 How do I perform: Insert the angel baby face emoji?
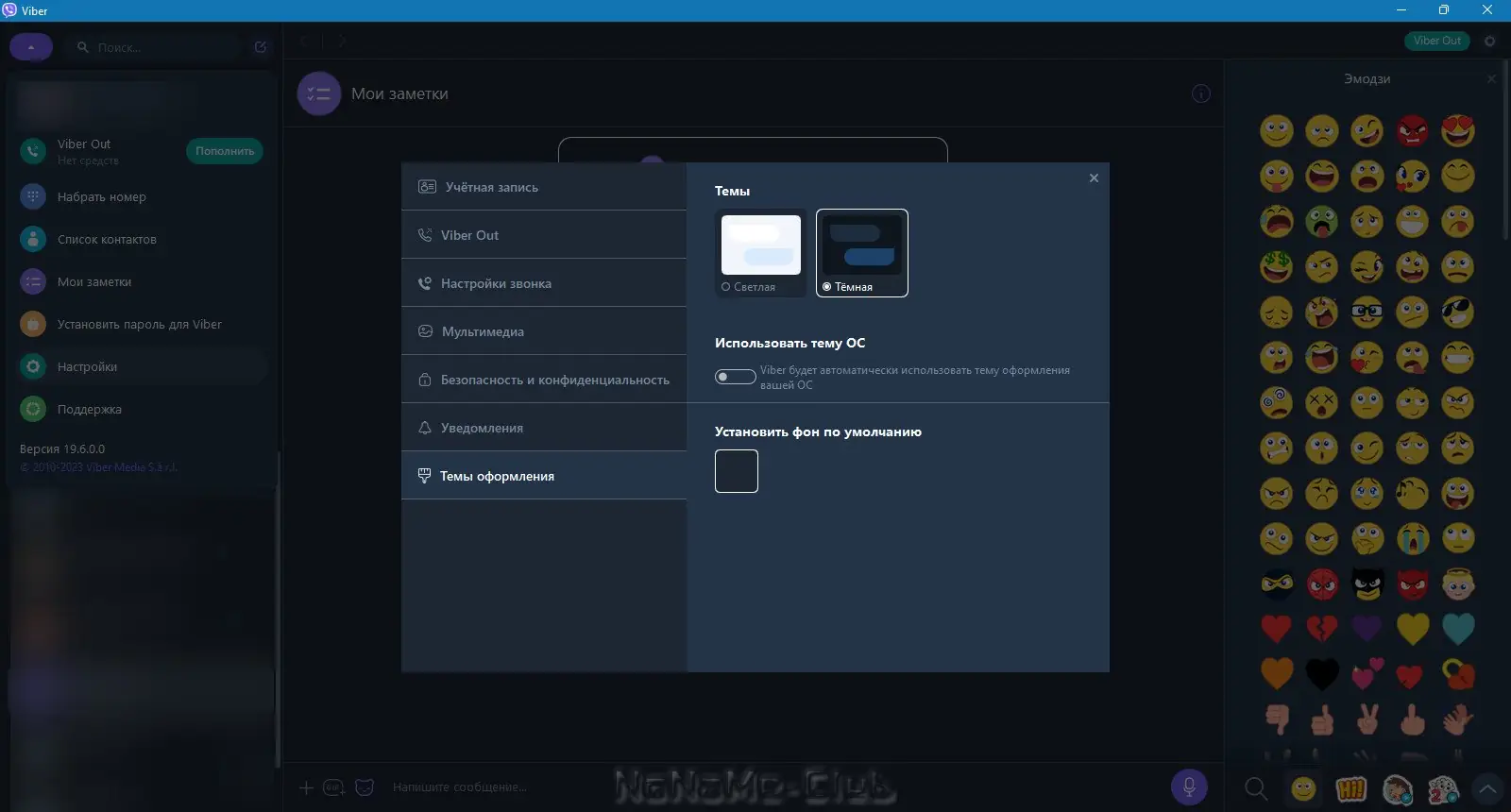[x=1458, y=584]
